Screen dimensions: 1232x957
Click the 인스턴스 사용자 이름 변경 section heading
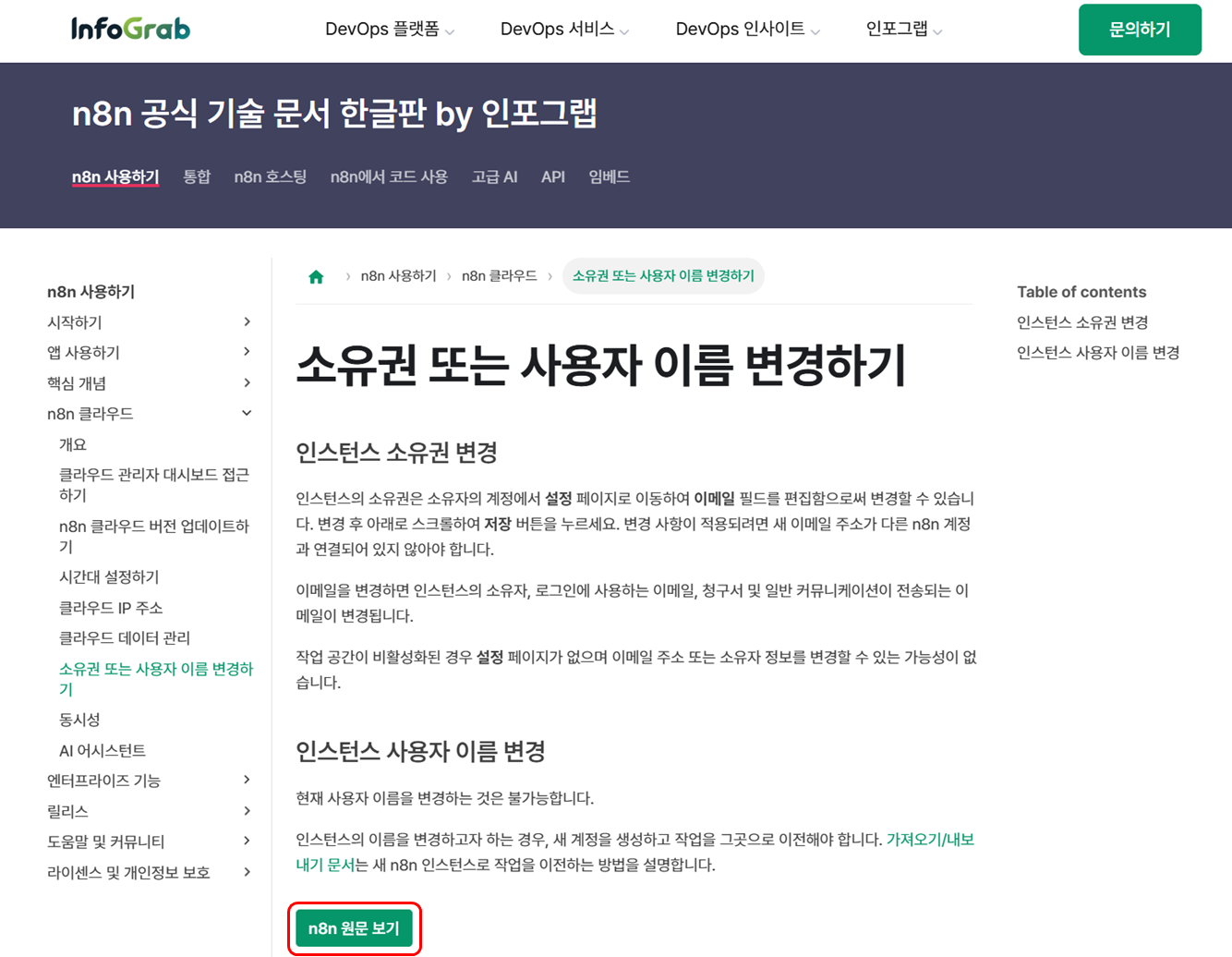click(x=420, y=751)
